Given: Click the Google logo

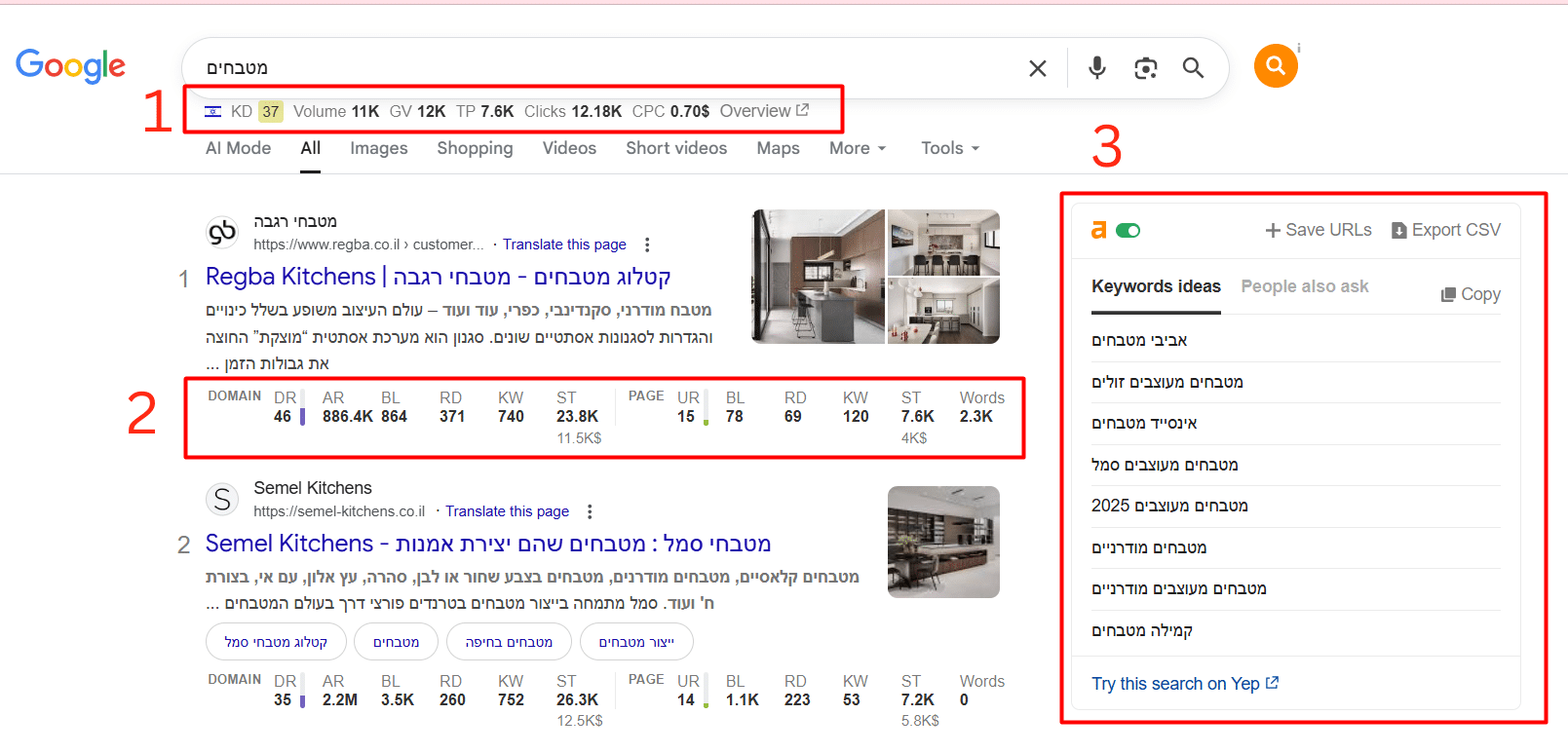Looking at the screenshot, I should pos(70,66).
